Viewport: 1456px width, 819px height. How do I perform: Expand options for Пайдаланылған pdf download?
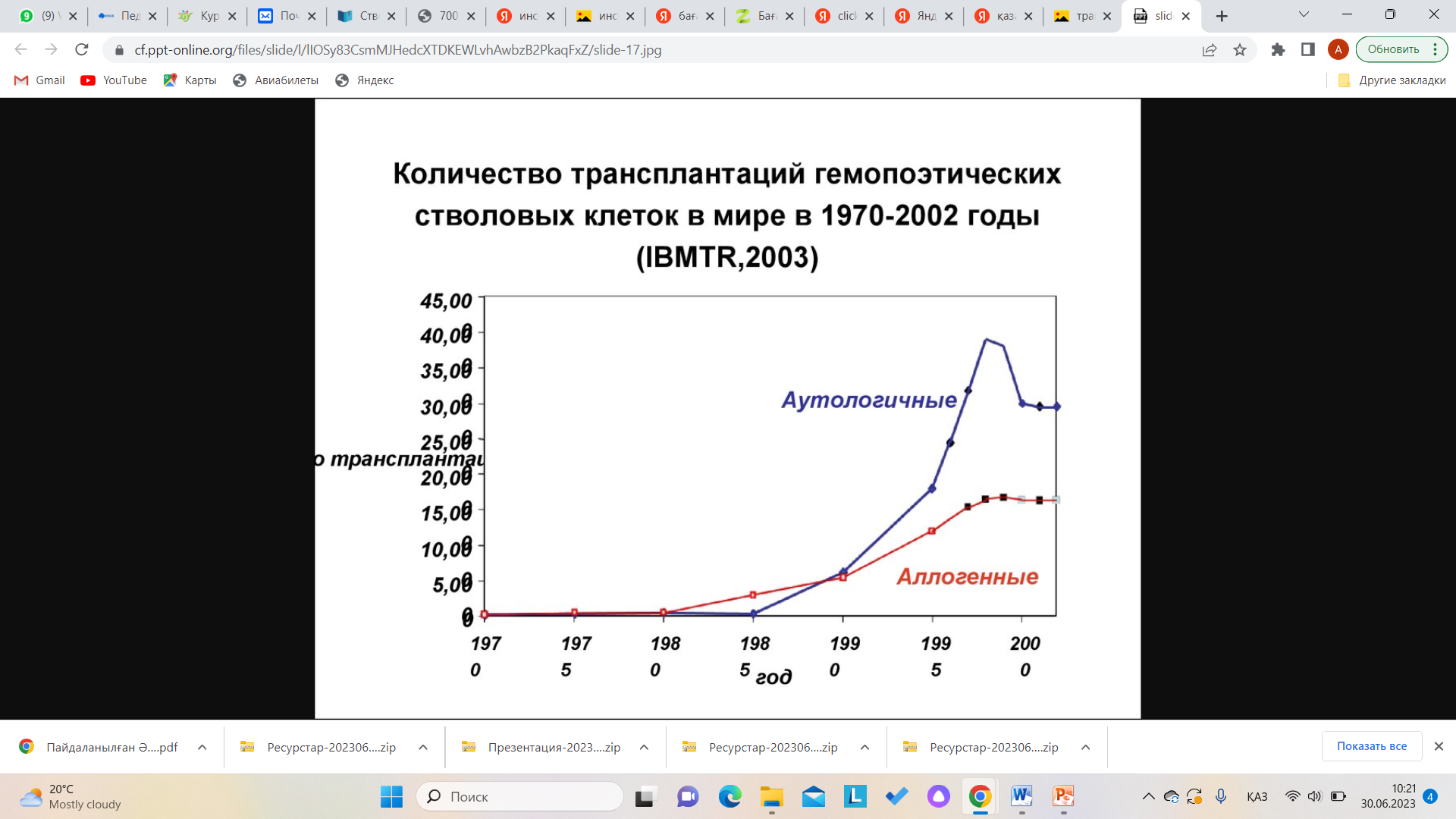[202, 747]
